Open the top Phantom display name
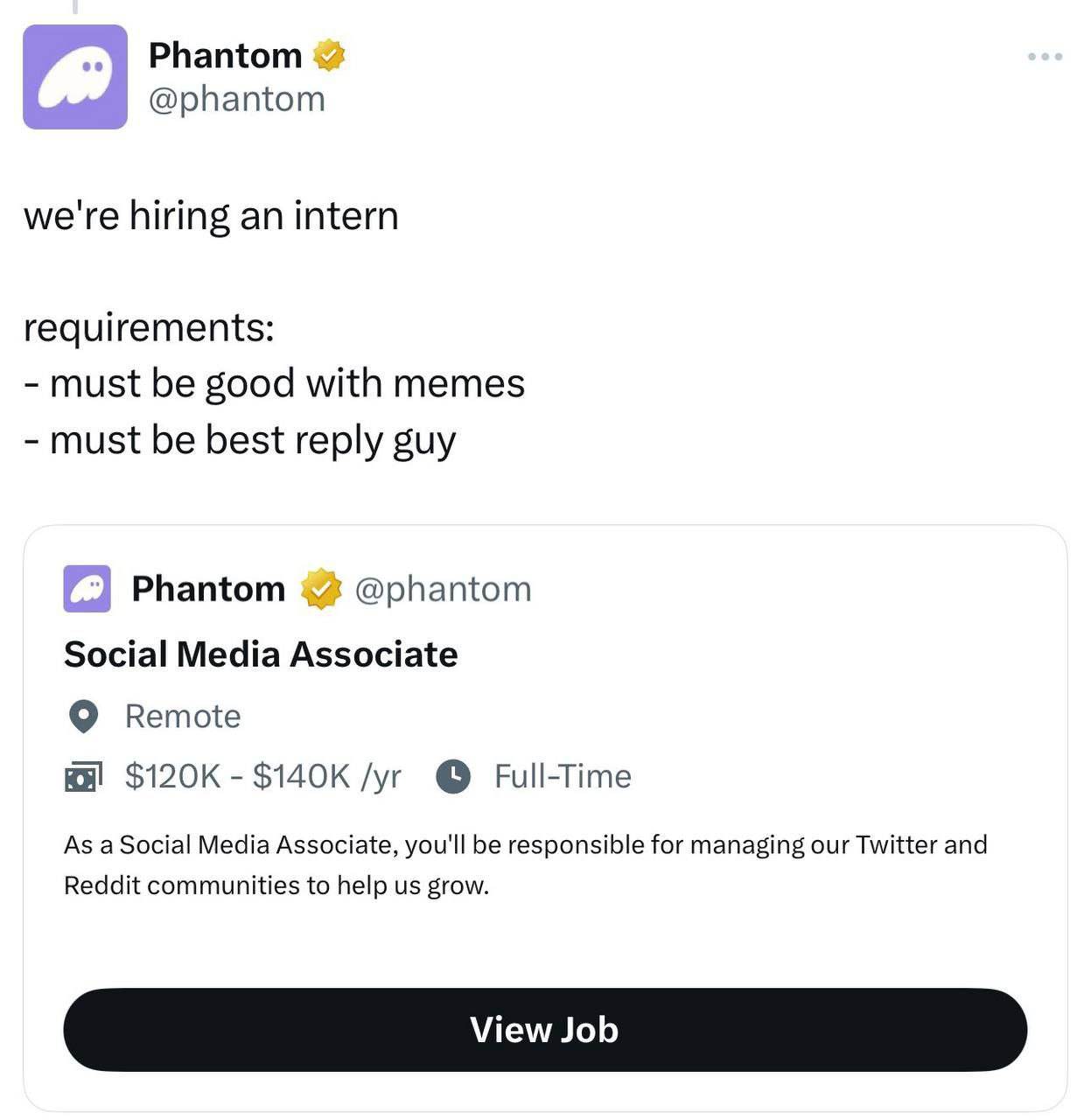 (x=226, y=55)
